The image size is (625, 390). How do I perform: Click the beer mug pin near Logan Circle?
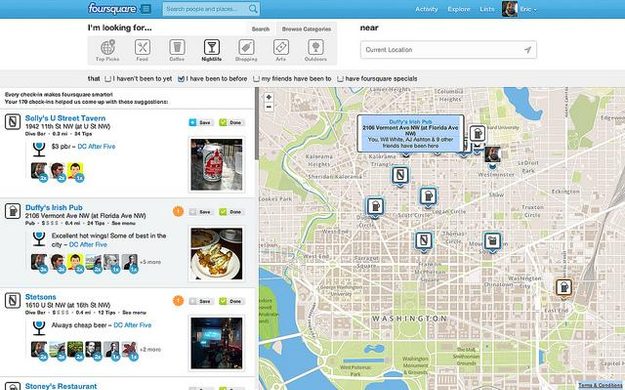pos(428,197)
